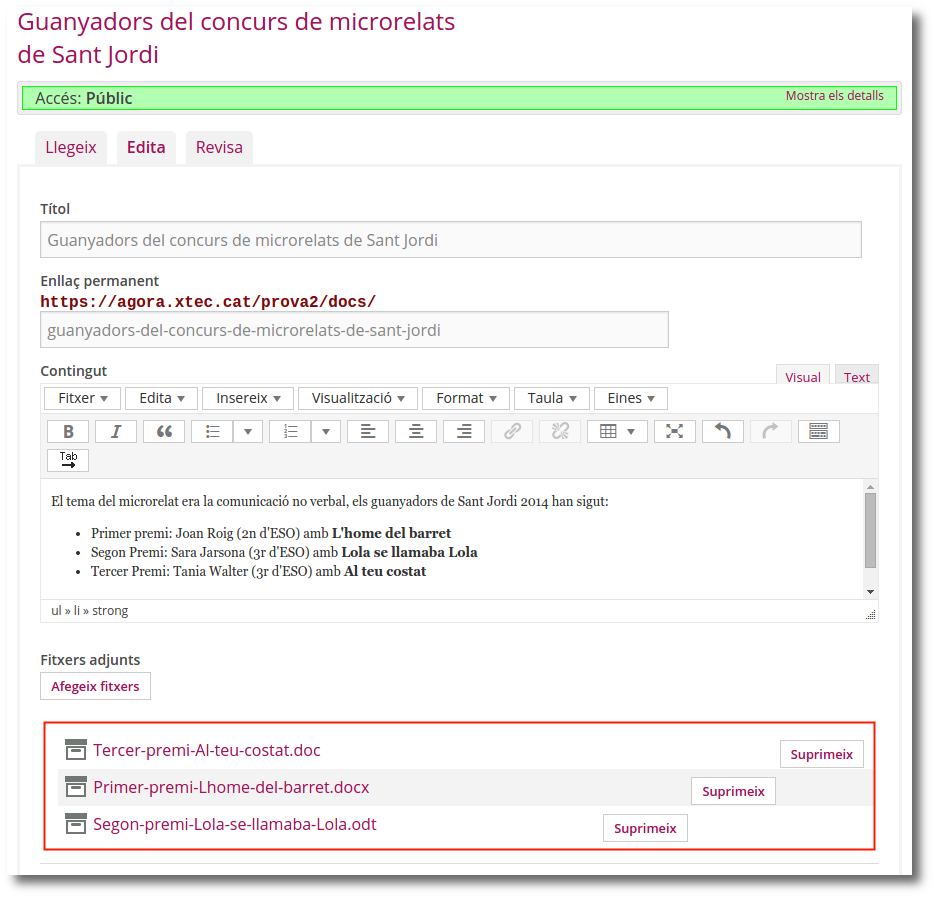Insert a blockquote with the quote icon

click(164, 431)
